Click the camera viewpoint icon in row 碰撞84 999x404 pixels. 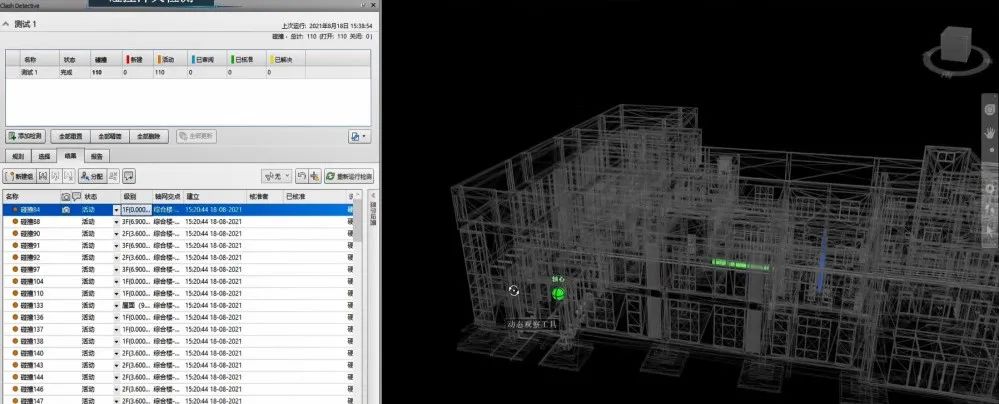click(66, 211)
